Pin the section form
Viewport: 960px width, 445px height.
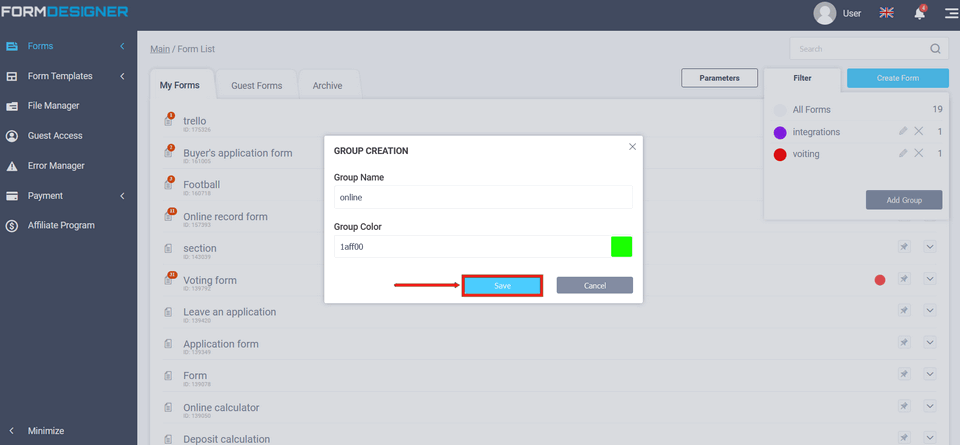tap(904, 247)
